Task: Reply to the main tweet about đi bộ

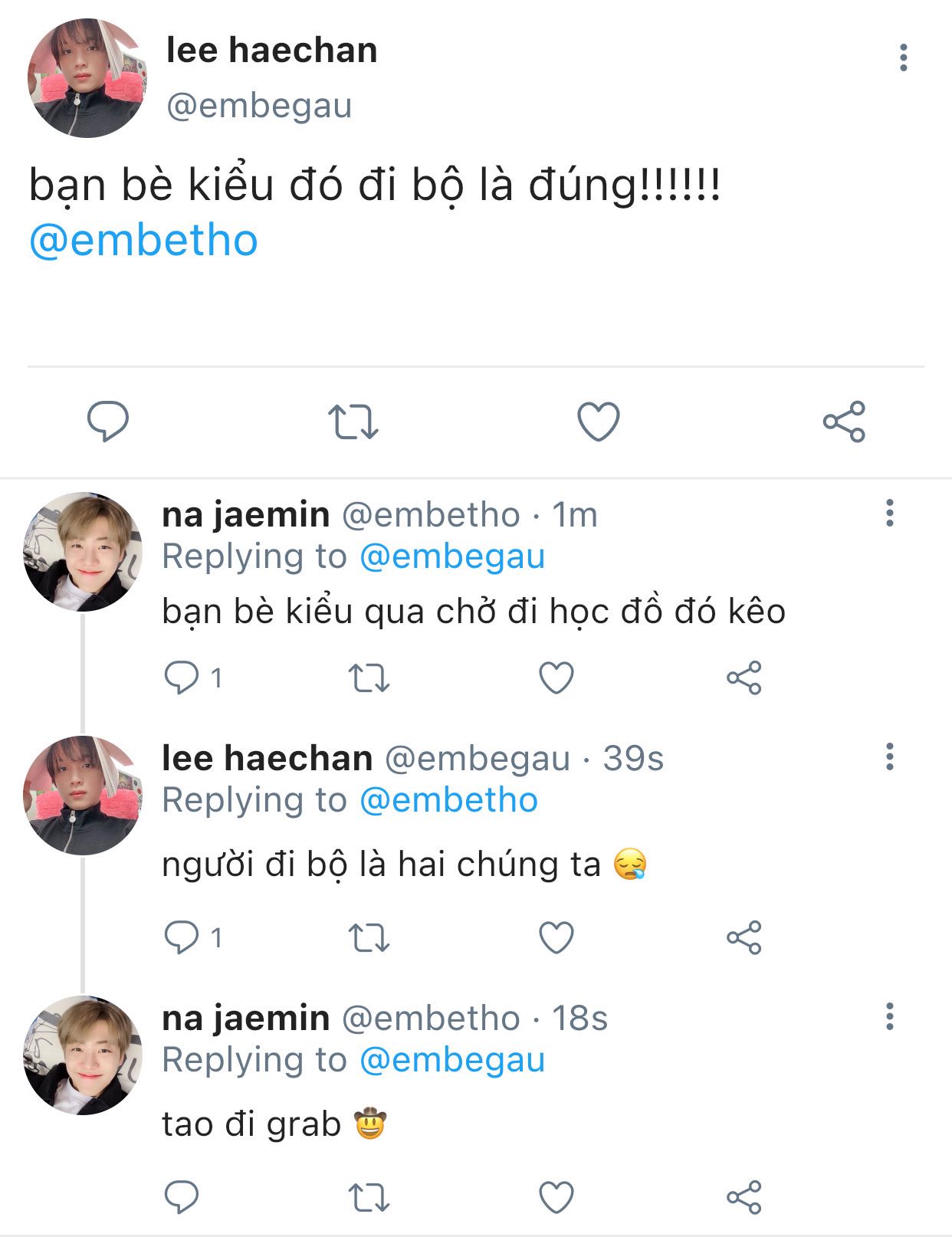Action: click(108, 421)
